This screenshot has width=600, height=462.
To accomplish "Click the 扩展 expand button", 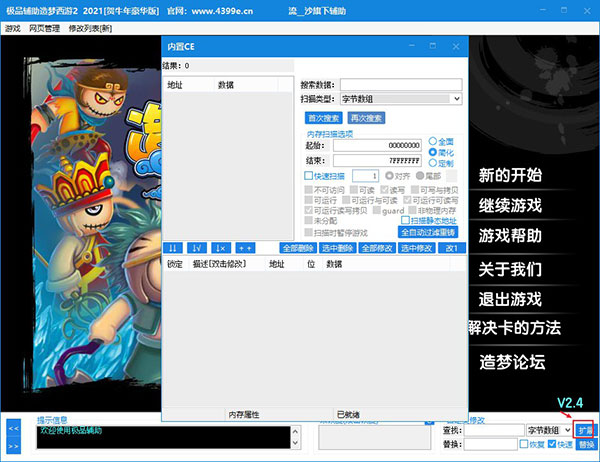I will click(x=586, y=429).
